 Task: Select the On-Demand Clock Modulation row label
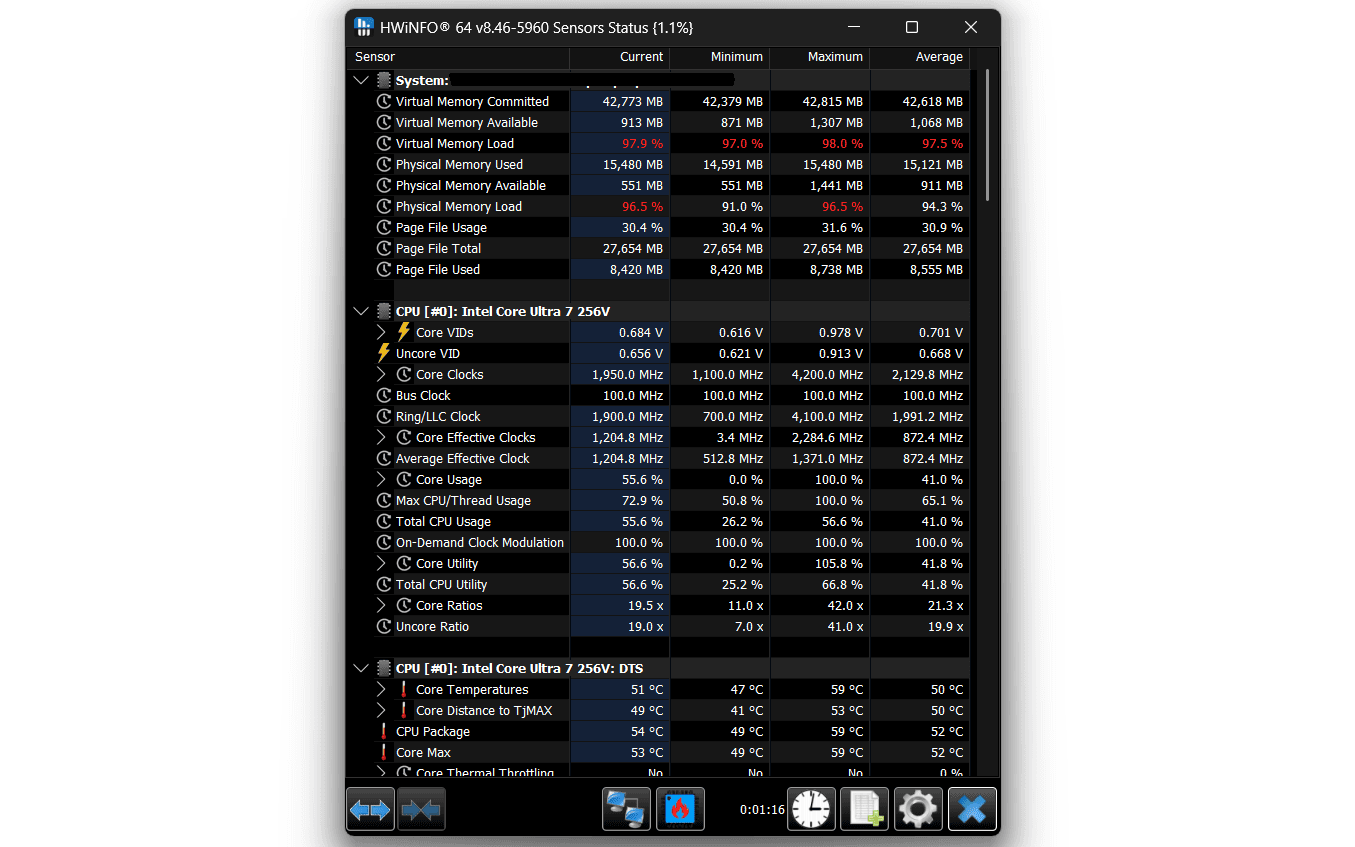[480, 543]
